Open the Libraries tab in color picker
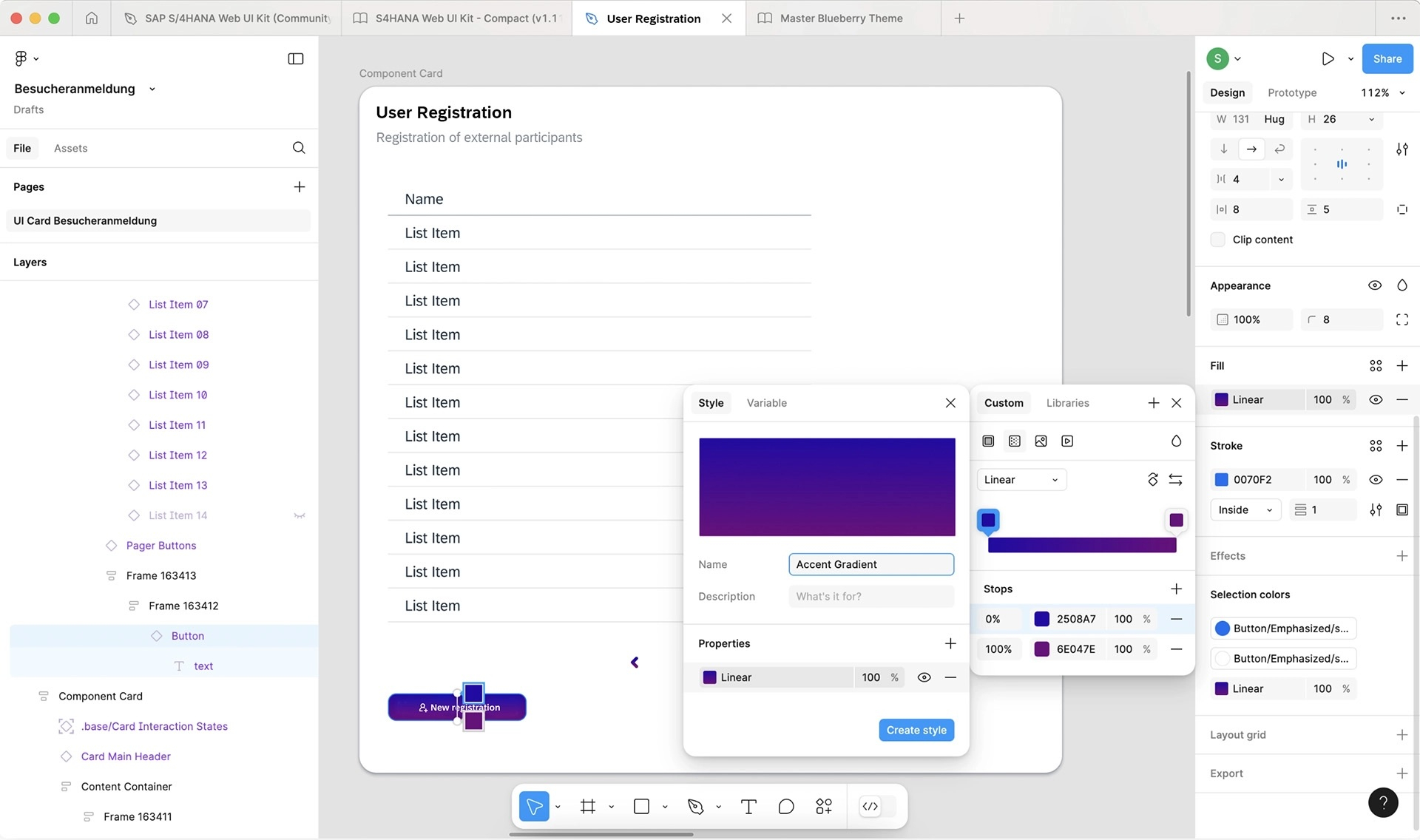Viewport: 1420px width, 840px height. click(x=1067, y=403)
